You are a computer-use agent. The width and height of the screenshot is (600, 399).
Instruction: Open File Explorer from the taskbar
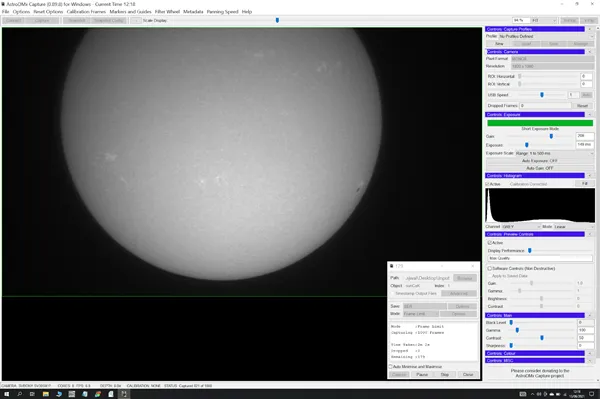[46, 394]
